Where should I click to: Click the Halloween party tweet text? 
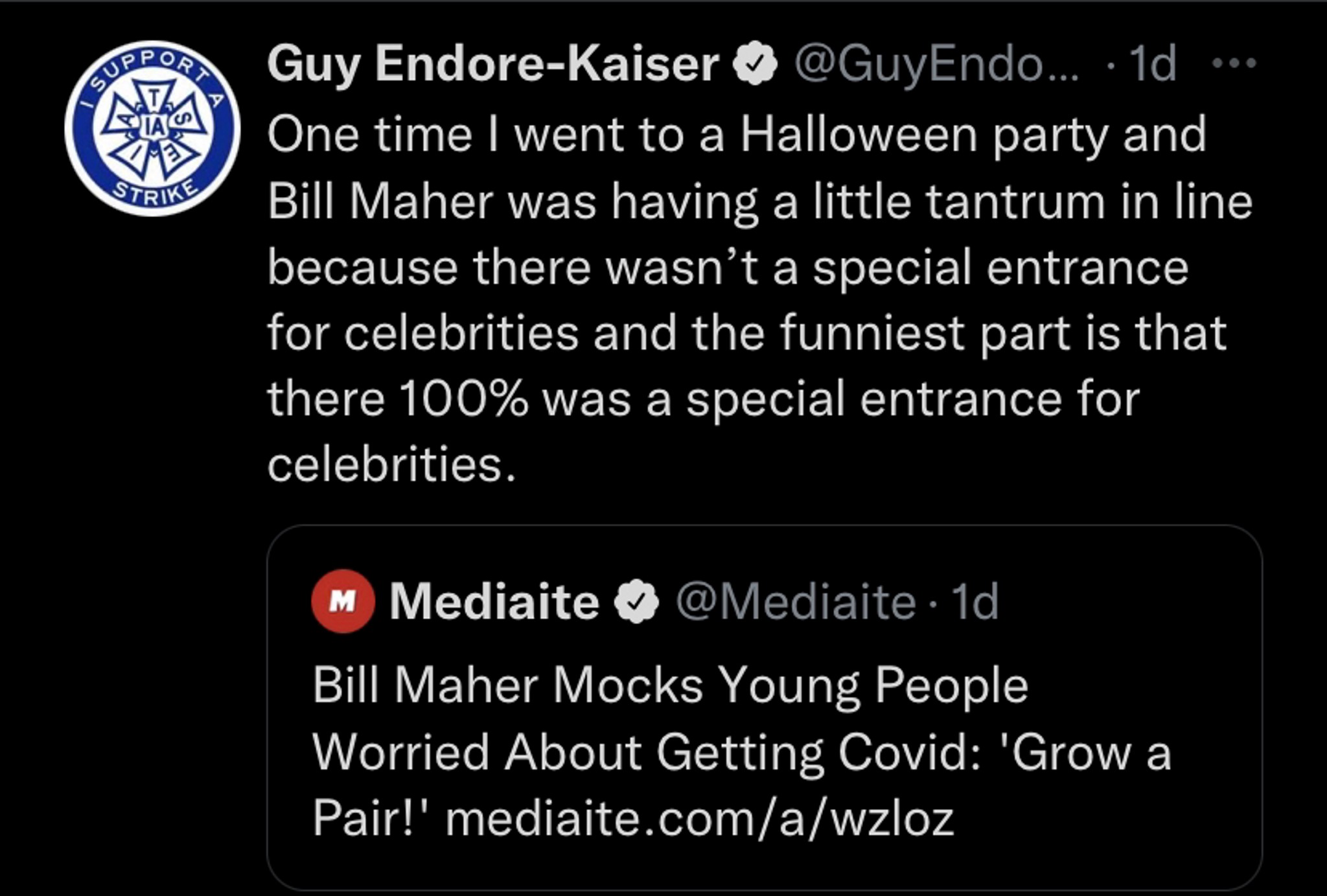pos(759,299)
